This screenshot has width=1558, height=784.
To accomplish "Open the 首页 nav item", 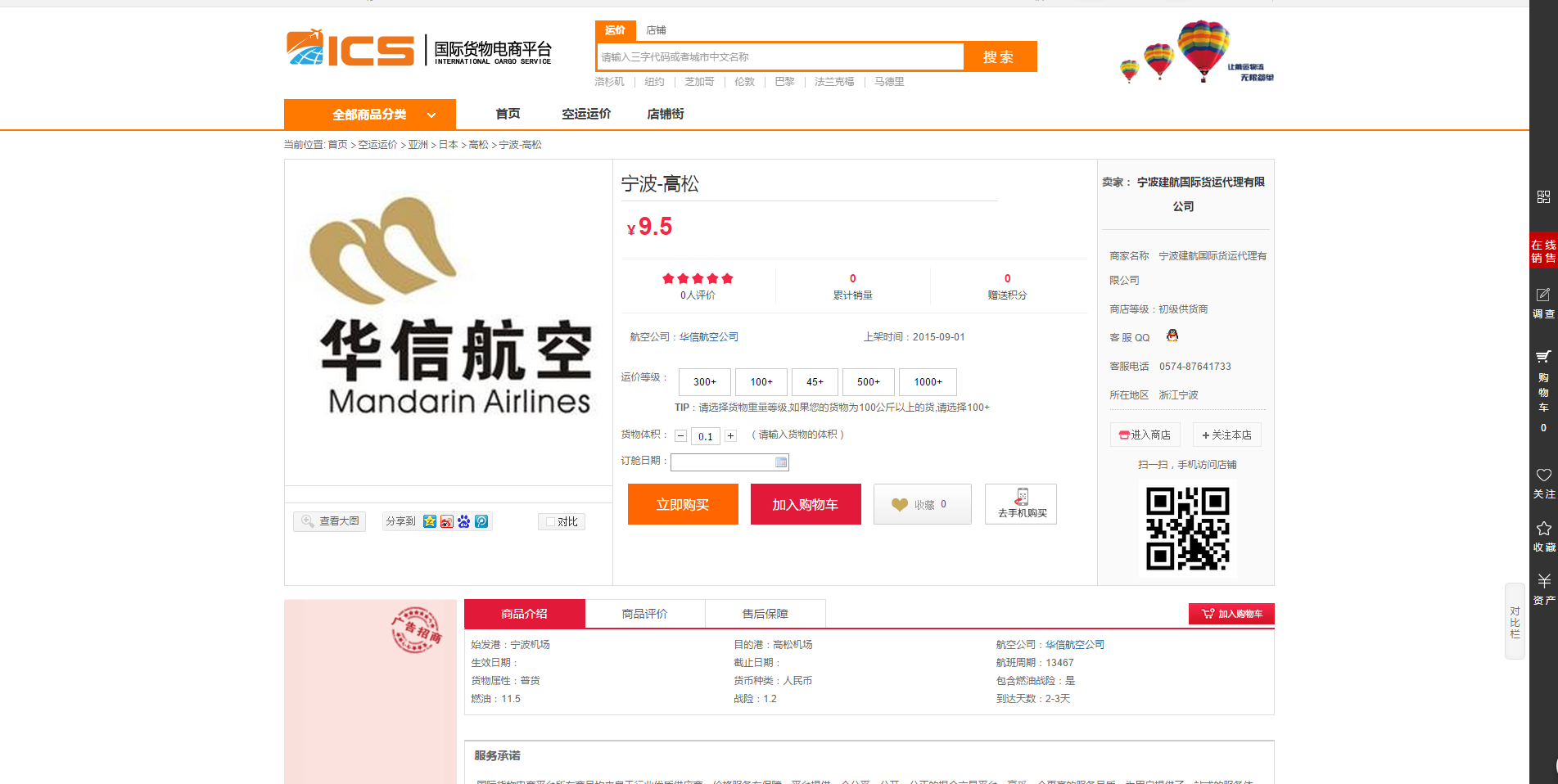I will tap(508, 114).
